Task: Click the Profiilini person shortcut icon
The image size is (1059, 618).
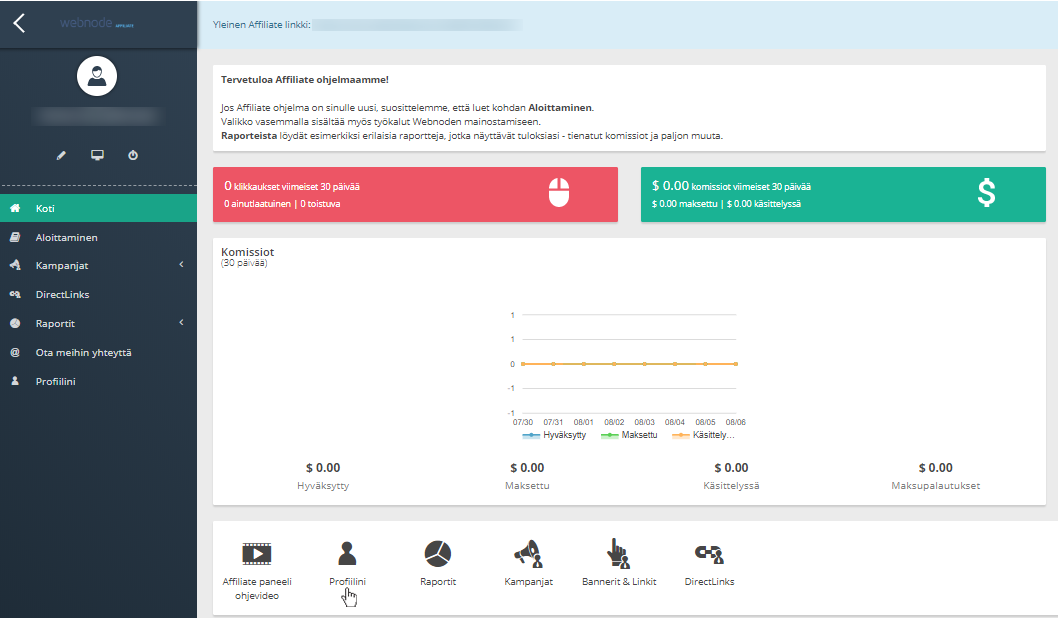Action: [347, 553]
